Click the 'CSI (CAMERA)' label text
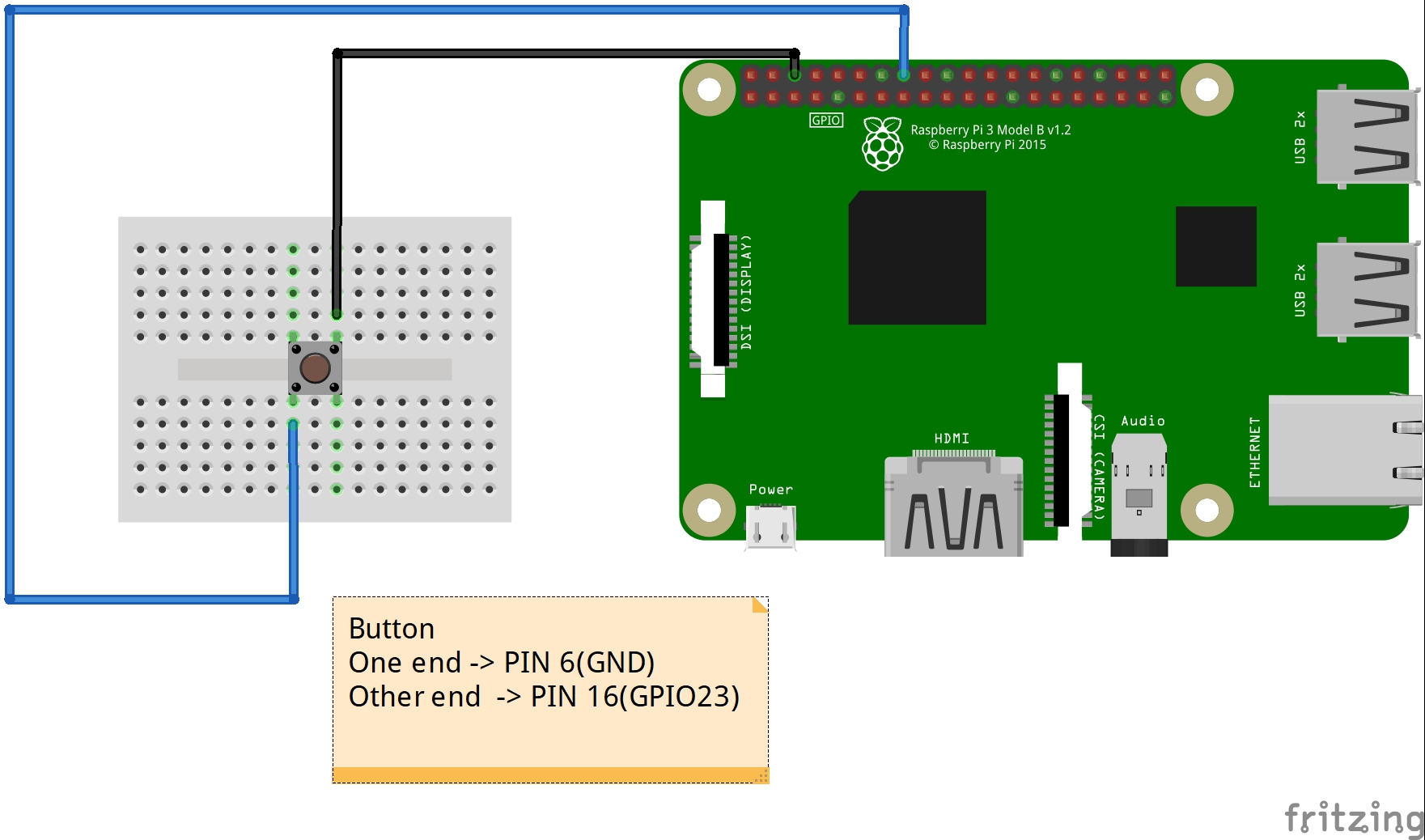1425x840 pixels. pos(1099,467)
